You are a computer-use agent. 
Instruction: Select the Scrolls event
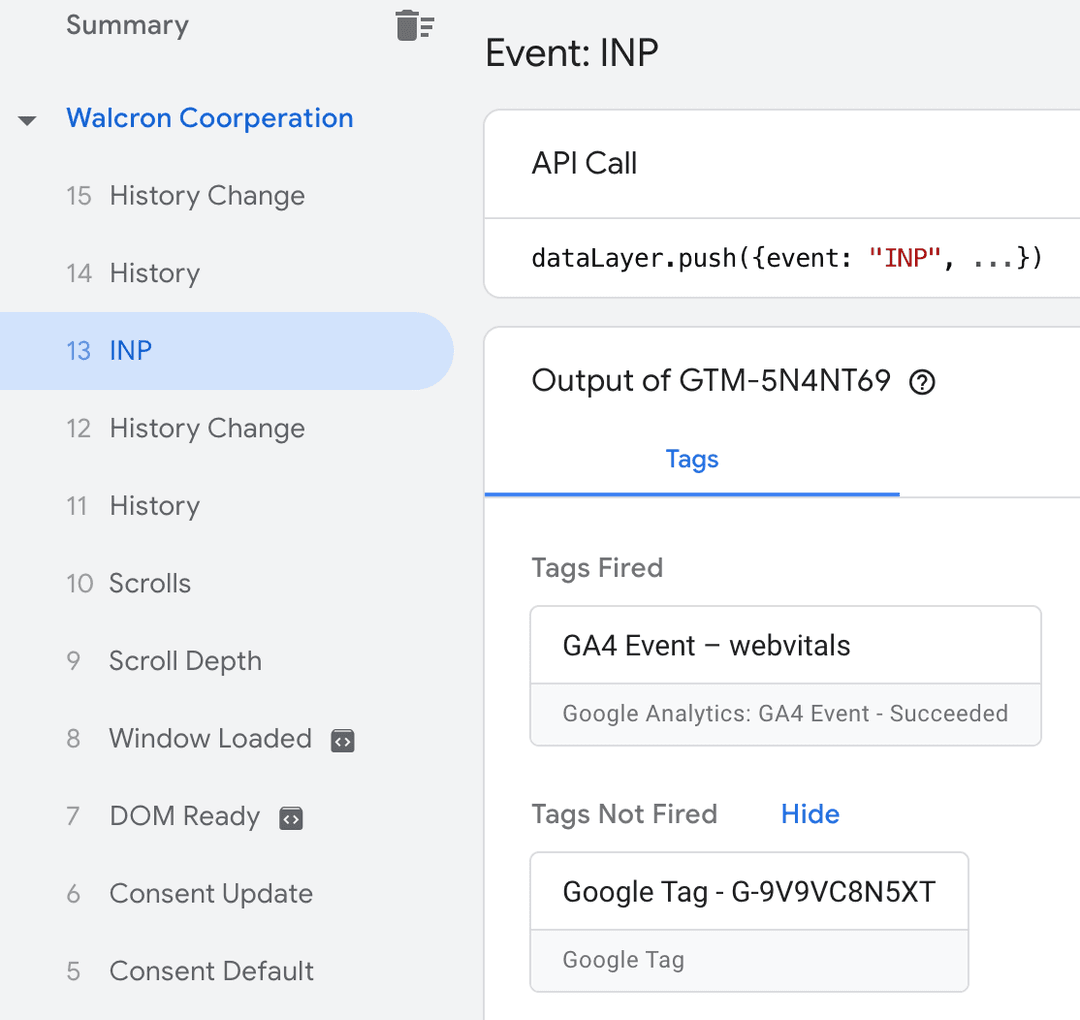point(150,583)
